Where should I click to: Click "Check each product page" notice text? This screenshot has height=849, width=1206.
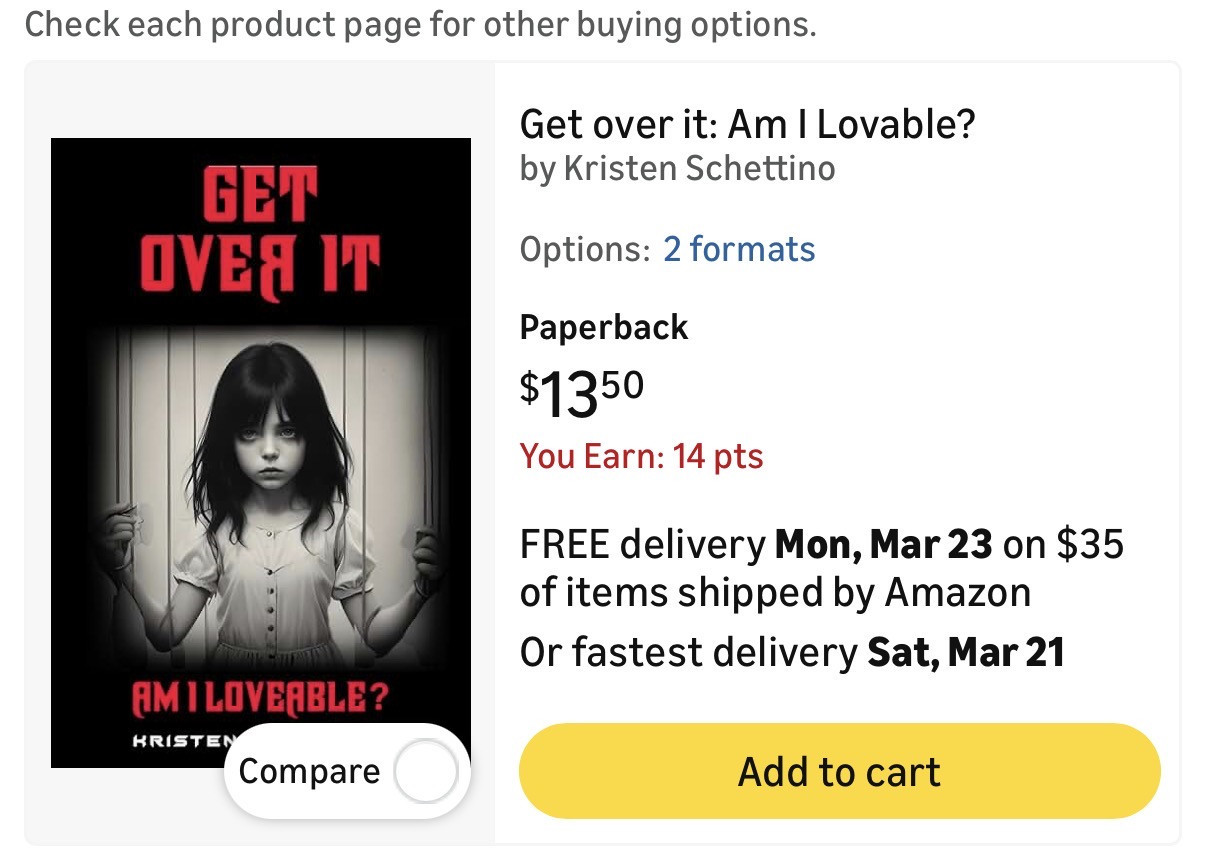point(420,24)
